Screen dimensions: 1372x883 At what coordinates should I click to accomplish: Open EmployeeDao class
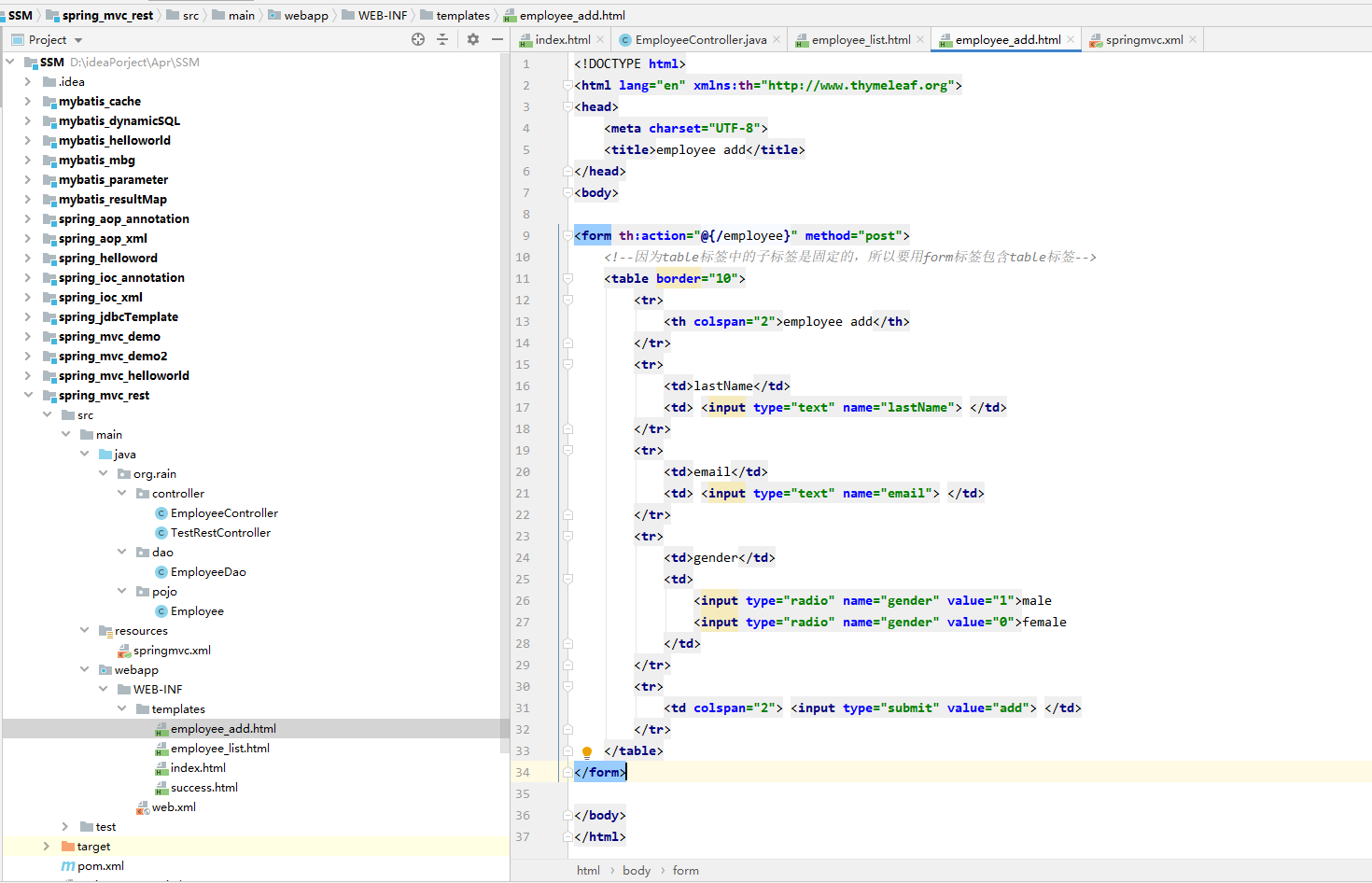208,571
